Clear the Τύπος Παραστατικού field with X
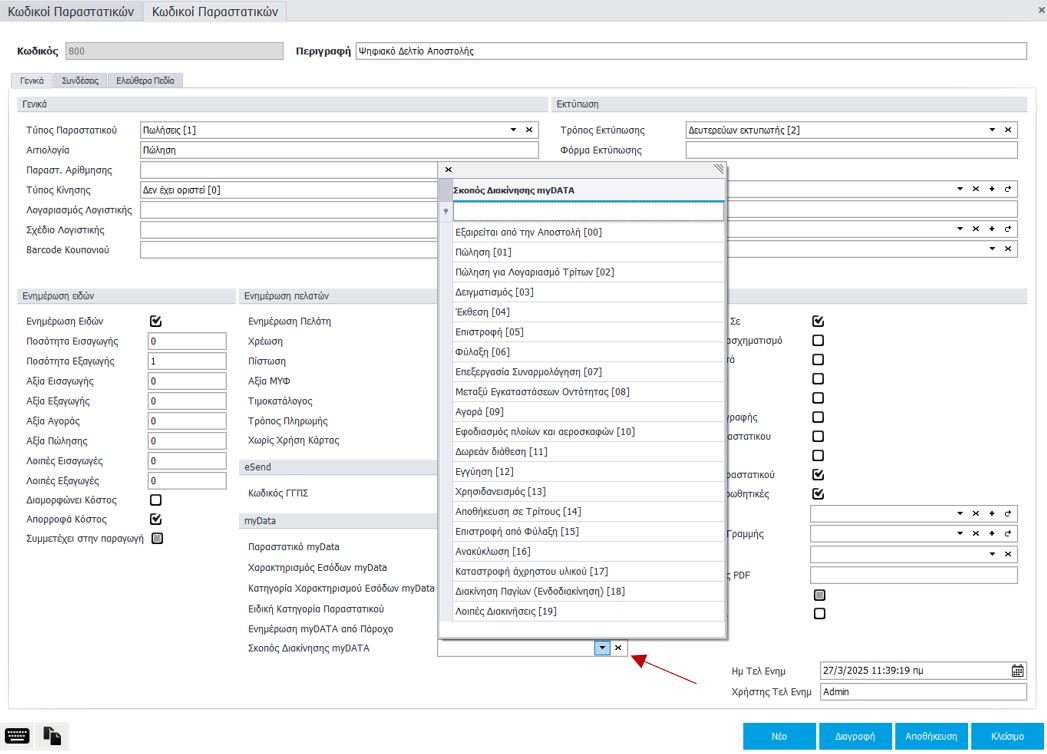The image size is (1047, 754). 529,130
